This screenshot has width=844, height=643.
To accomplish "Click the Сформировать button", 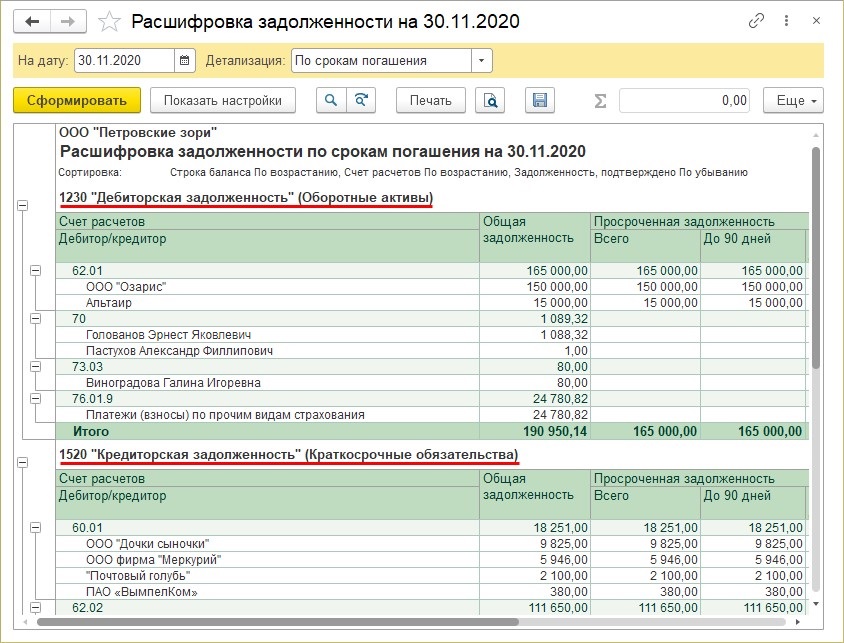I will coord(77,100).
